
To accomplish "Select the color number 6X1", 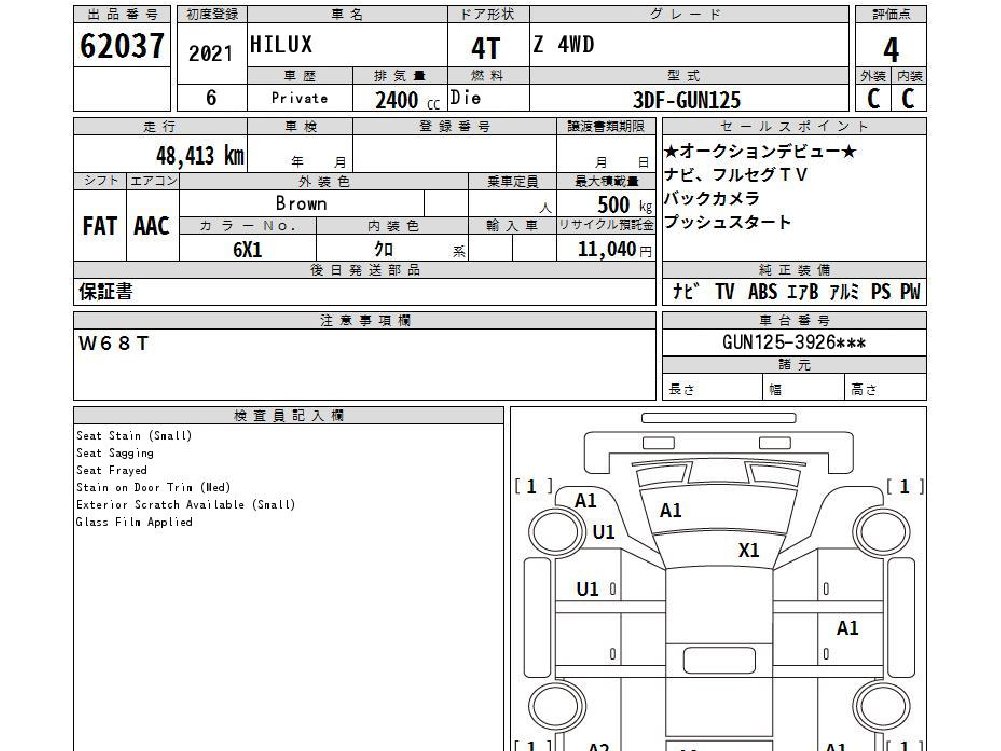I will tap(248, 249).
